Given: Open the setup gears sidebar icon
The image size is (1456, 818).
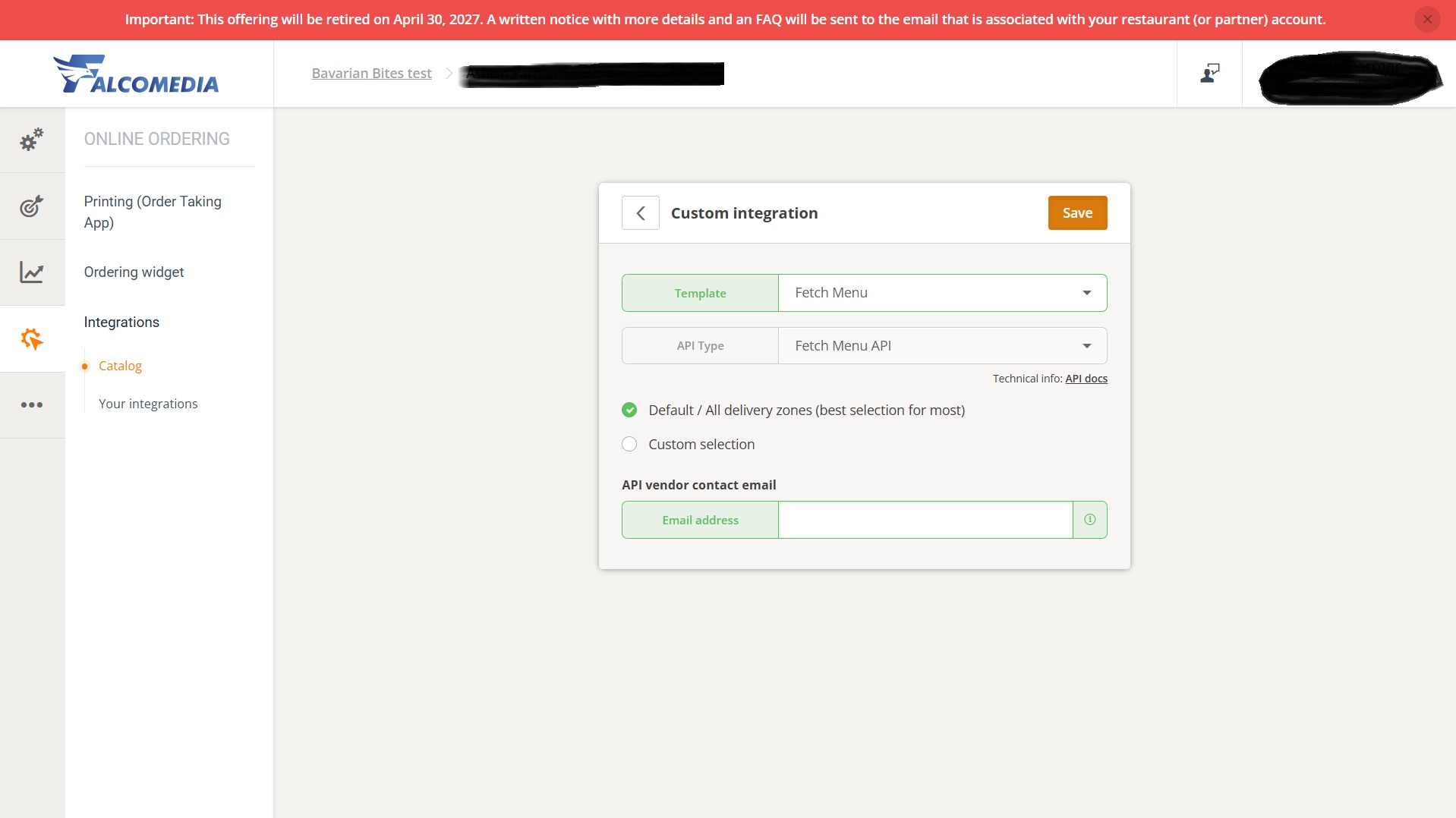Looking at the screenshot, I should pyautogui.click(x=32, y=140).
